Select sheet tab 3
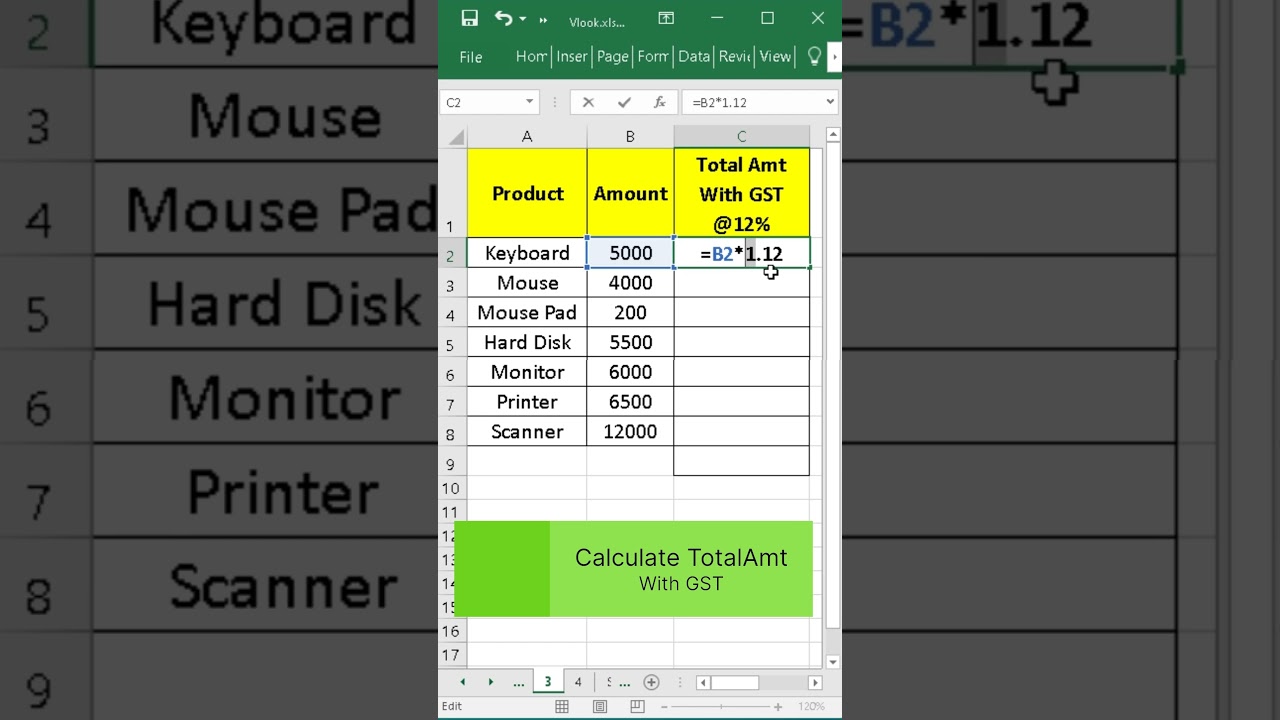1280x720 pixels. point(547,682)
